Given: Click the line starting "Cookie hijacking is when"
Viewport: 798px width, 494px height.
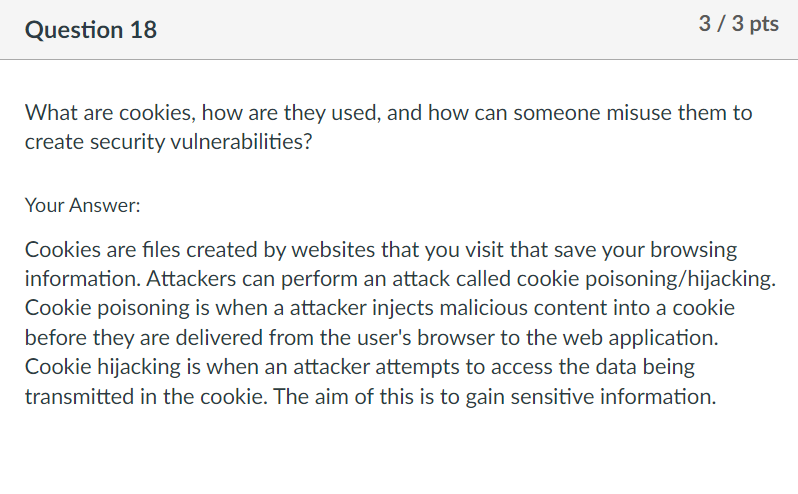Looking at the screenshot, I should tap(360, 367).
